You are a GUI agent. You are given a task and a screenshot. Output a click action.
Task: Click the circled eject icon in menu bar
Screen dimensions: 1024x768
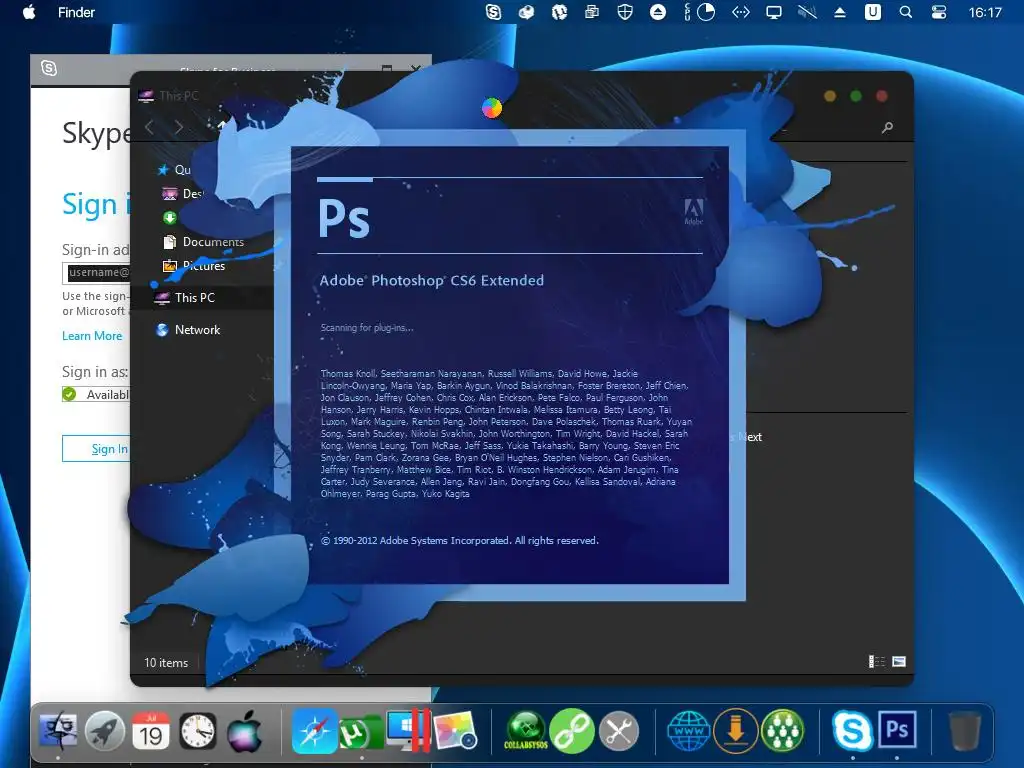click(658, 12)
